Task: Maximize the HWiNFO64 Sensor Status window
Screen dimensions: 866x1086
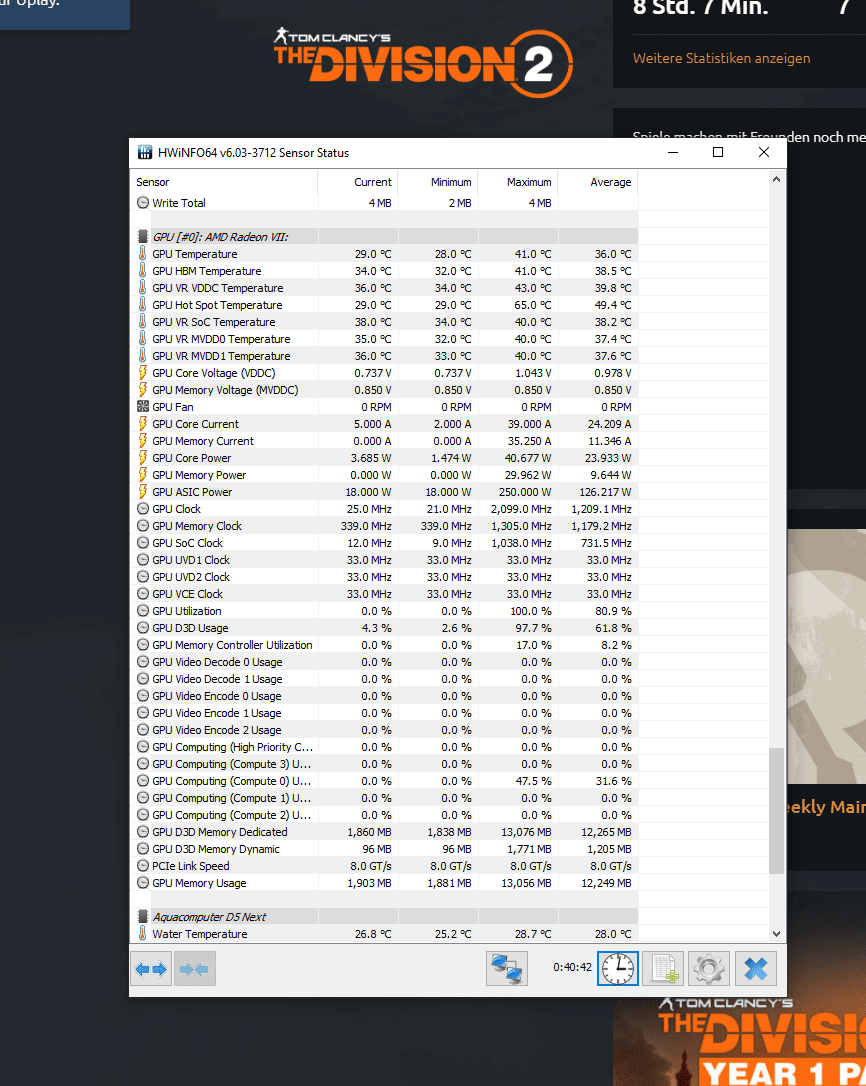Action: point(718,152)
